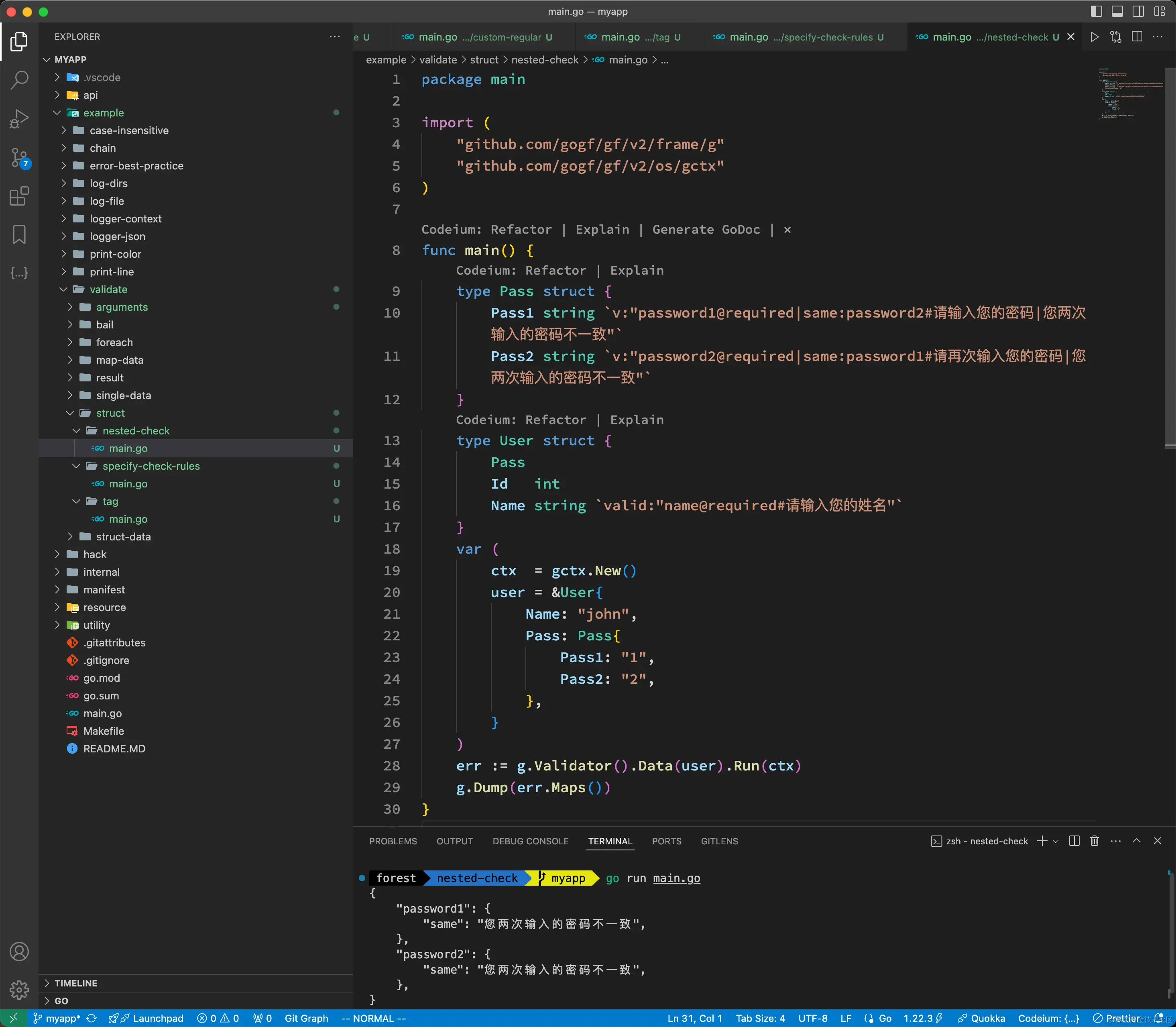The height and width of the screenshot is (1027, 1176).
Task: Open notifications bell in status bar
Action: [x=1159, y=1018]
